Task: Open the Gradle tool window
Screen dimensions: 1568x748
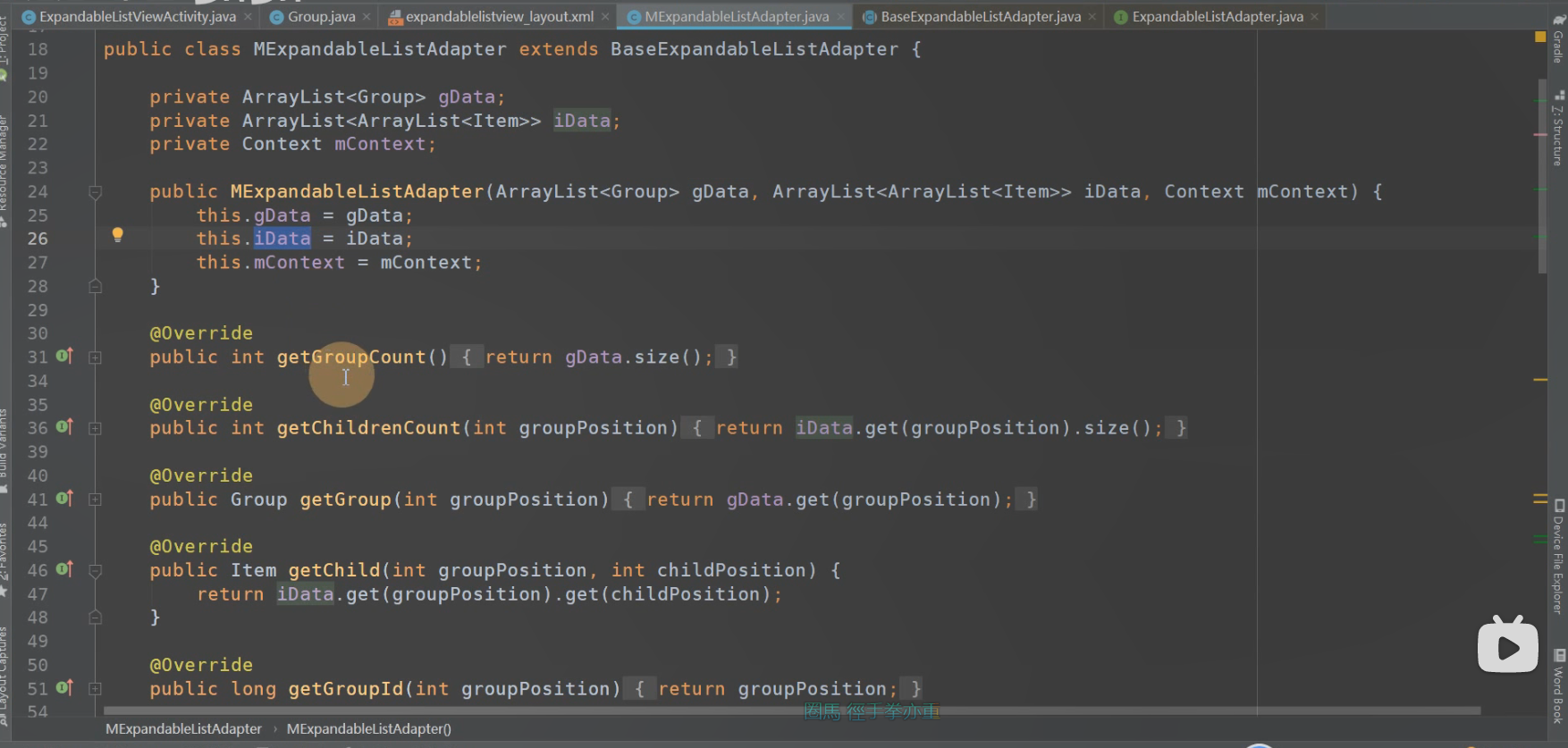Action: (x=1558, y=40)
